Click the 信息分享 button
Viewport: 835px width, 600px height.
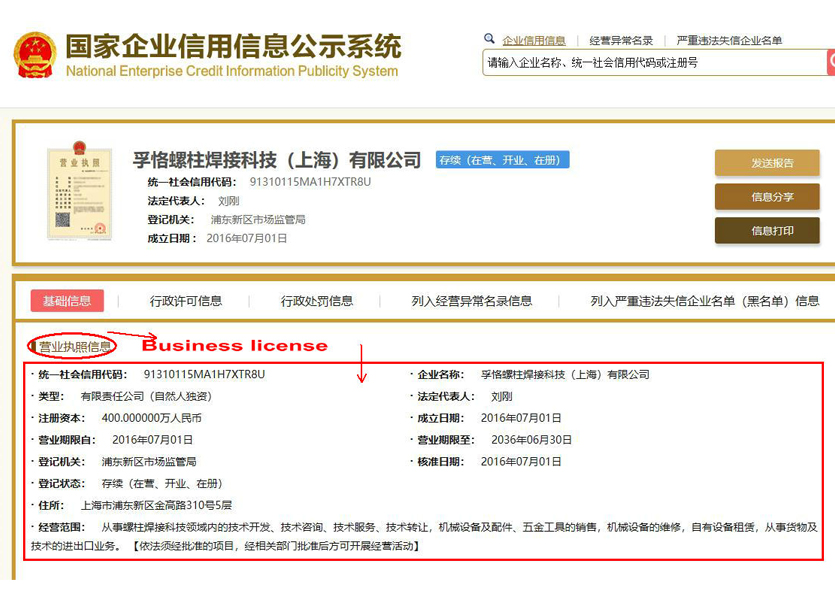click(767, 197)
